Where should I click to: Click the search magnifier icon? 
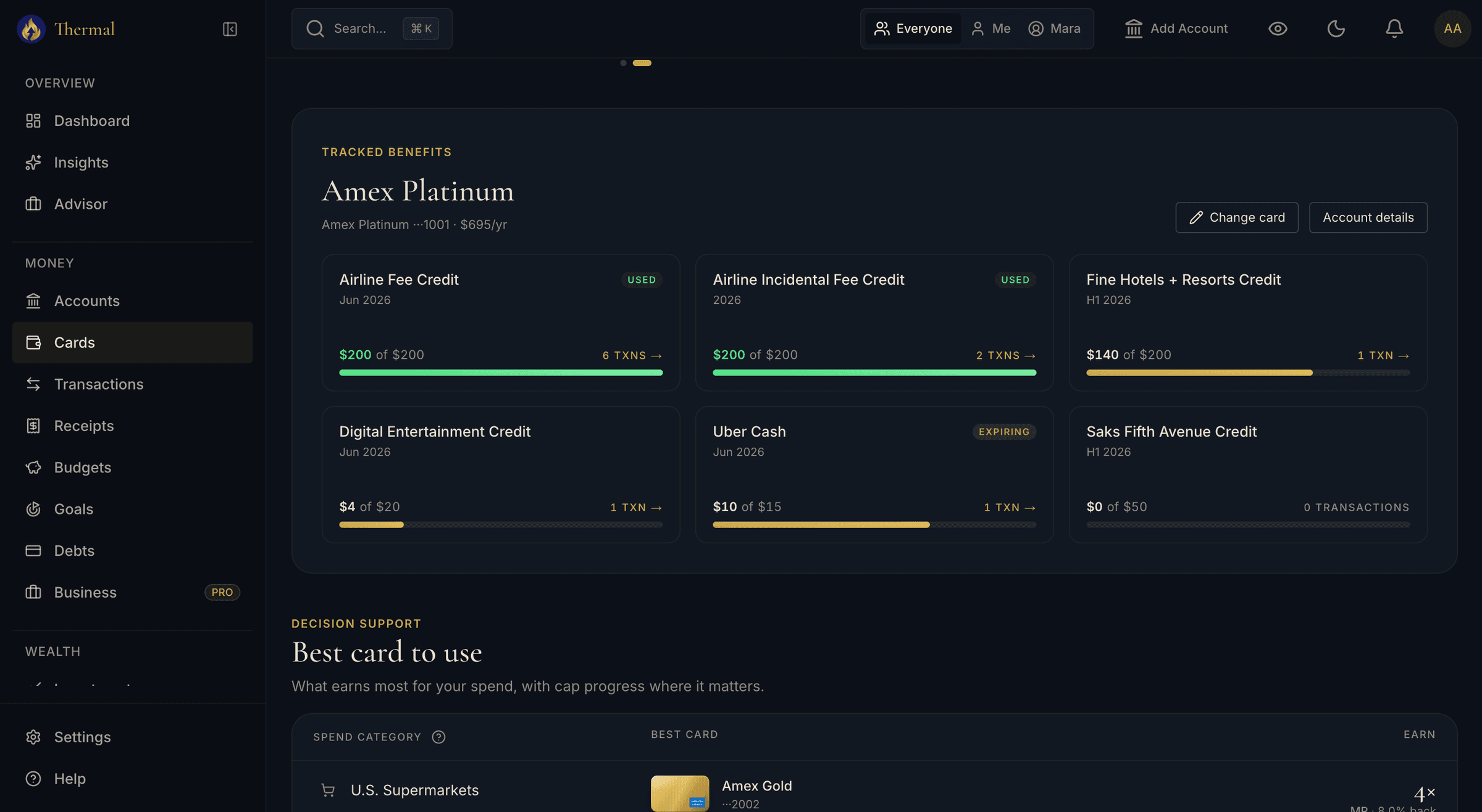[315, 28]
